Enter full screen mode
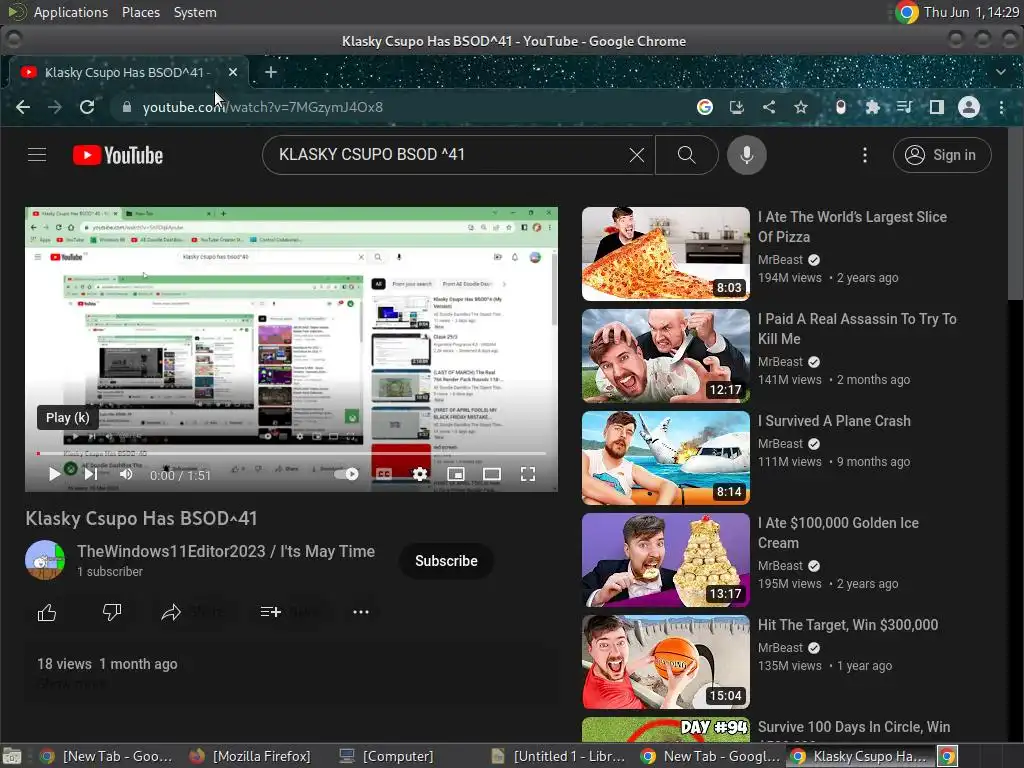Screen dimensions: 1024x768 [528, 474]
